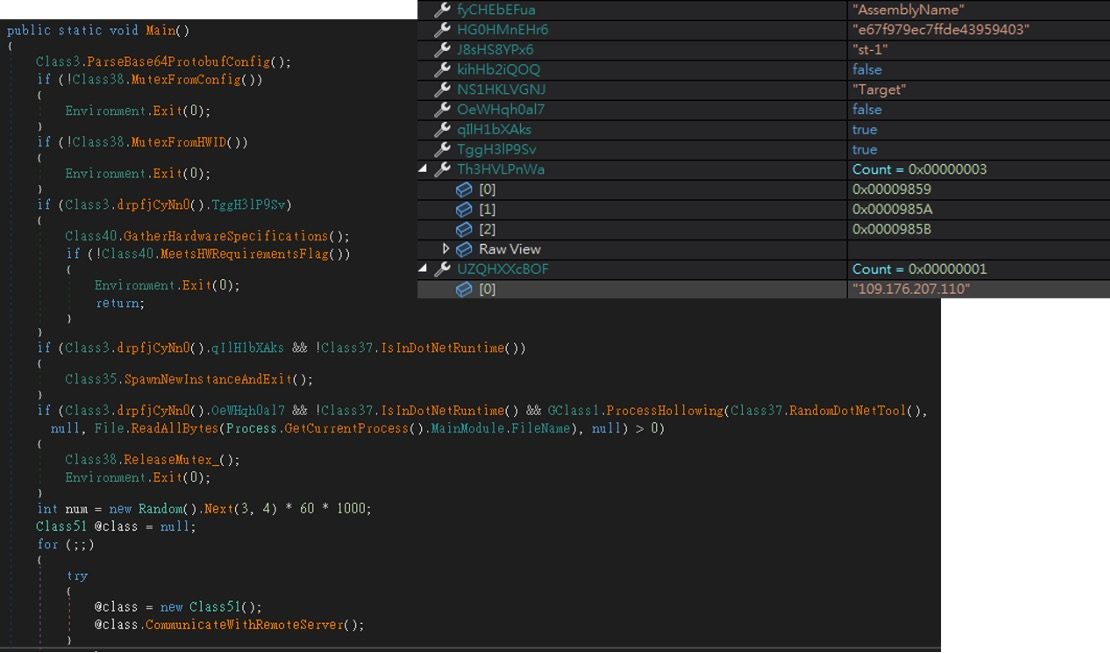The width and height of the screenshot is (1110, 653).
Task: Click the wrench icon next to TggH3lP9Sv
Action: tap(442, 150)
